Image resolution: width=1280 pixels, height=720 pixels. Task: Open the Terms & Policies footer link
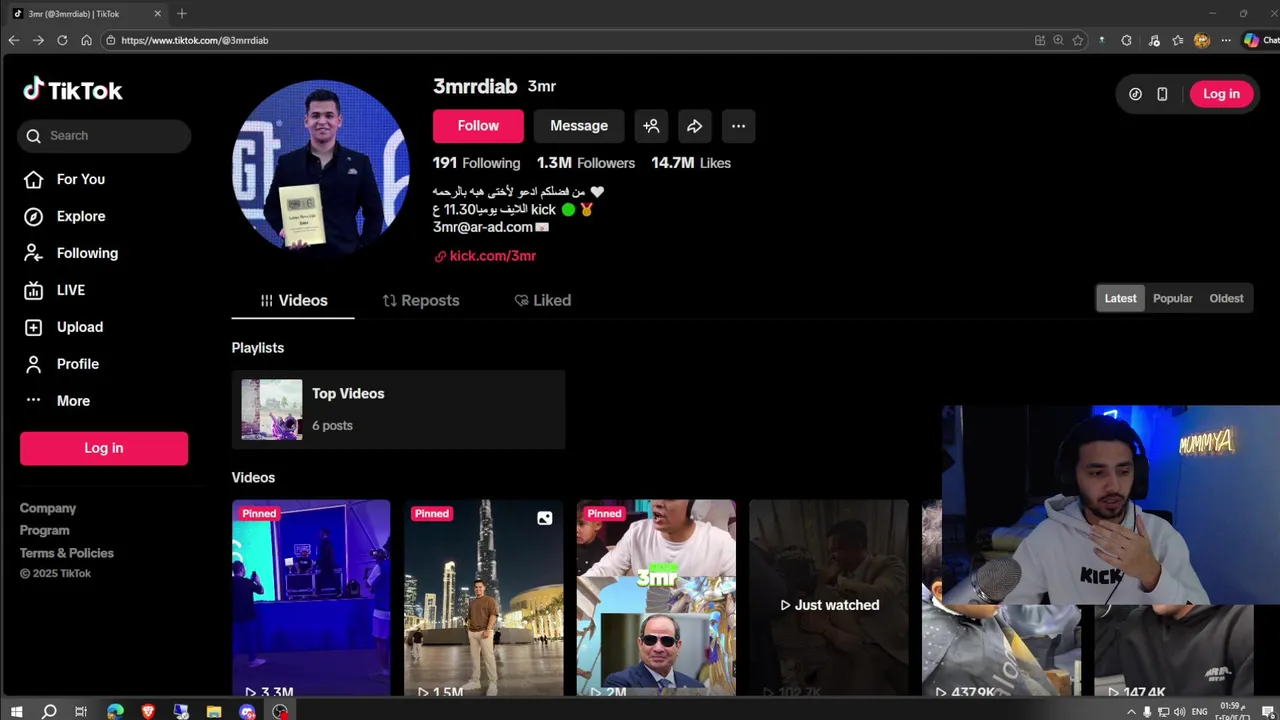tap(66, 553)
